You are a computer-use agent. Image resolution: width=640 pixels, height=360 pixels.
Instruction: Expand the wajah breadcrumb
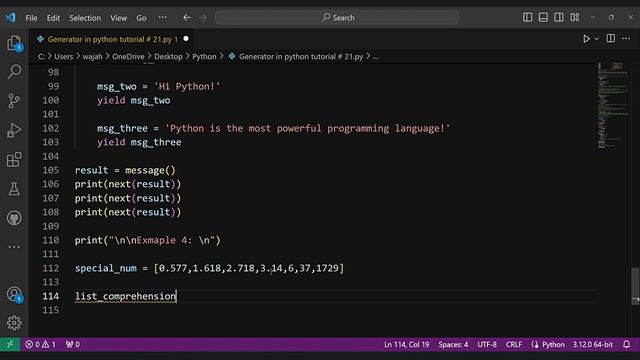pos(93,57)
